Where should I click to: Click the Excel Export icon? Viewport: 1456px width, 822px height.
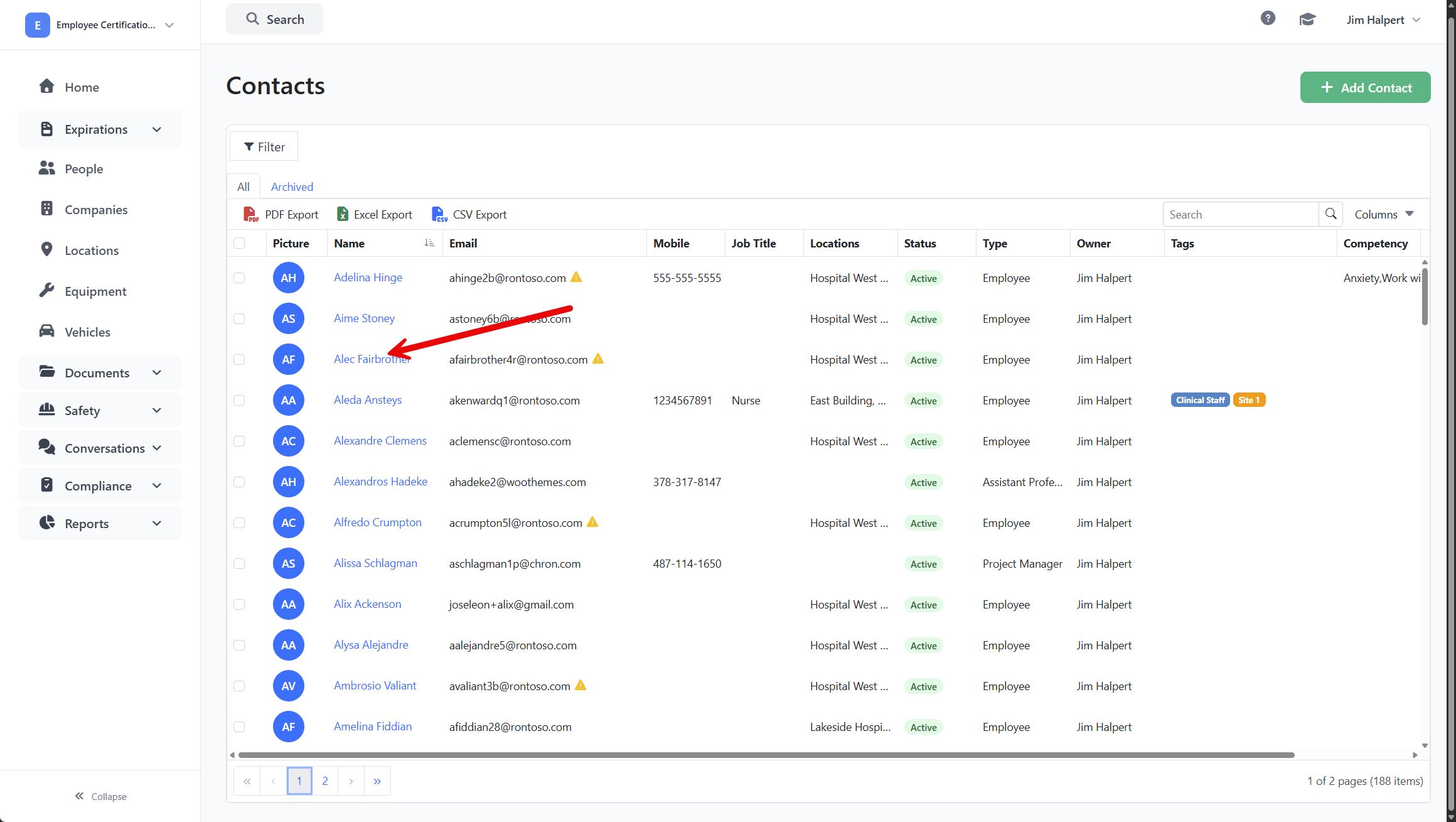(x=343, y=215)
